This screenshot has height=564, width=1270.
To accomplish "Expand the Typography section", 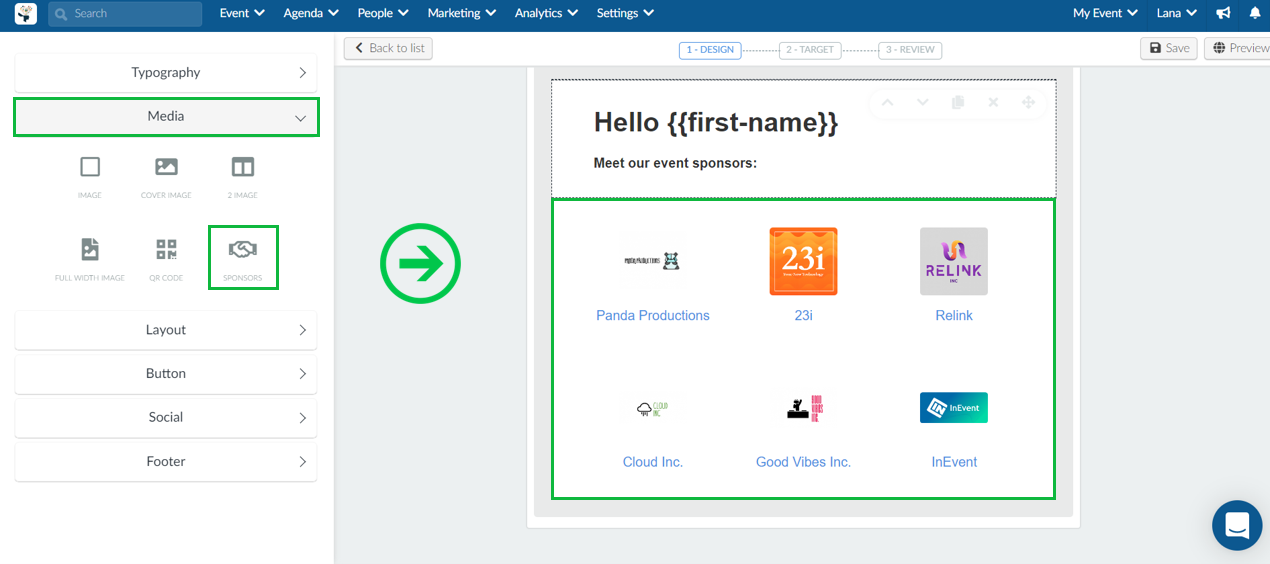I will click(166, 73).
